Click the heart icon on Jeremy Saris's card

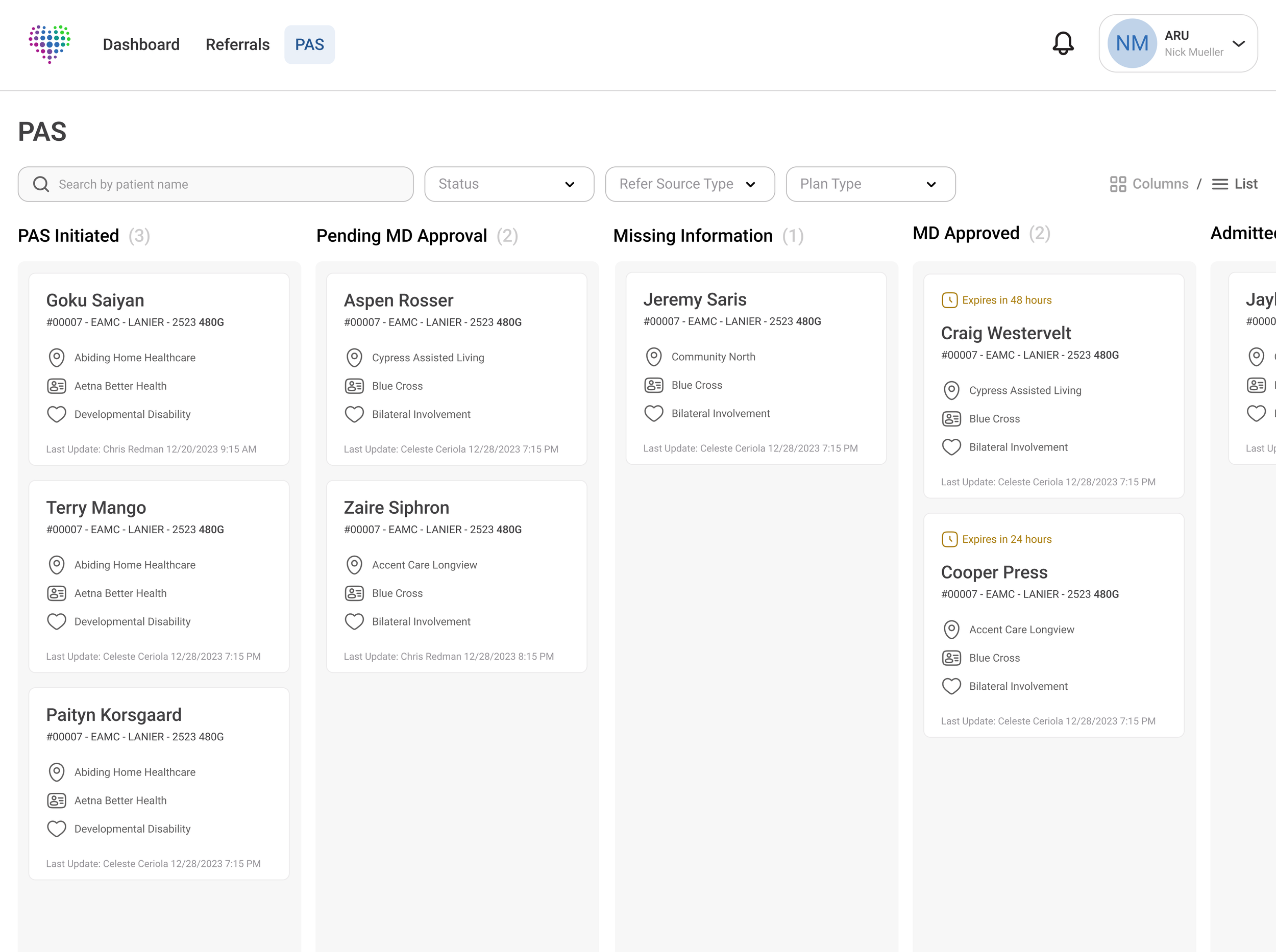653,414
